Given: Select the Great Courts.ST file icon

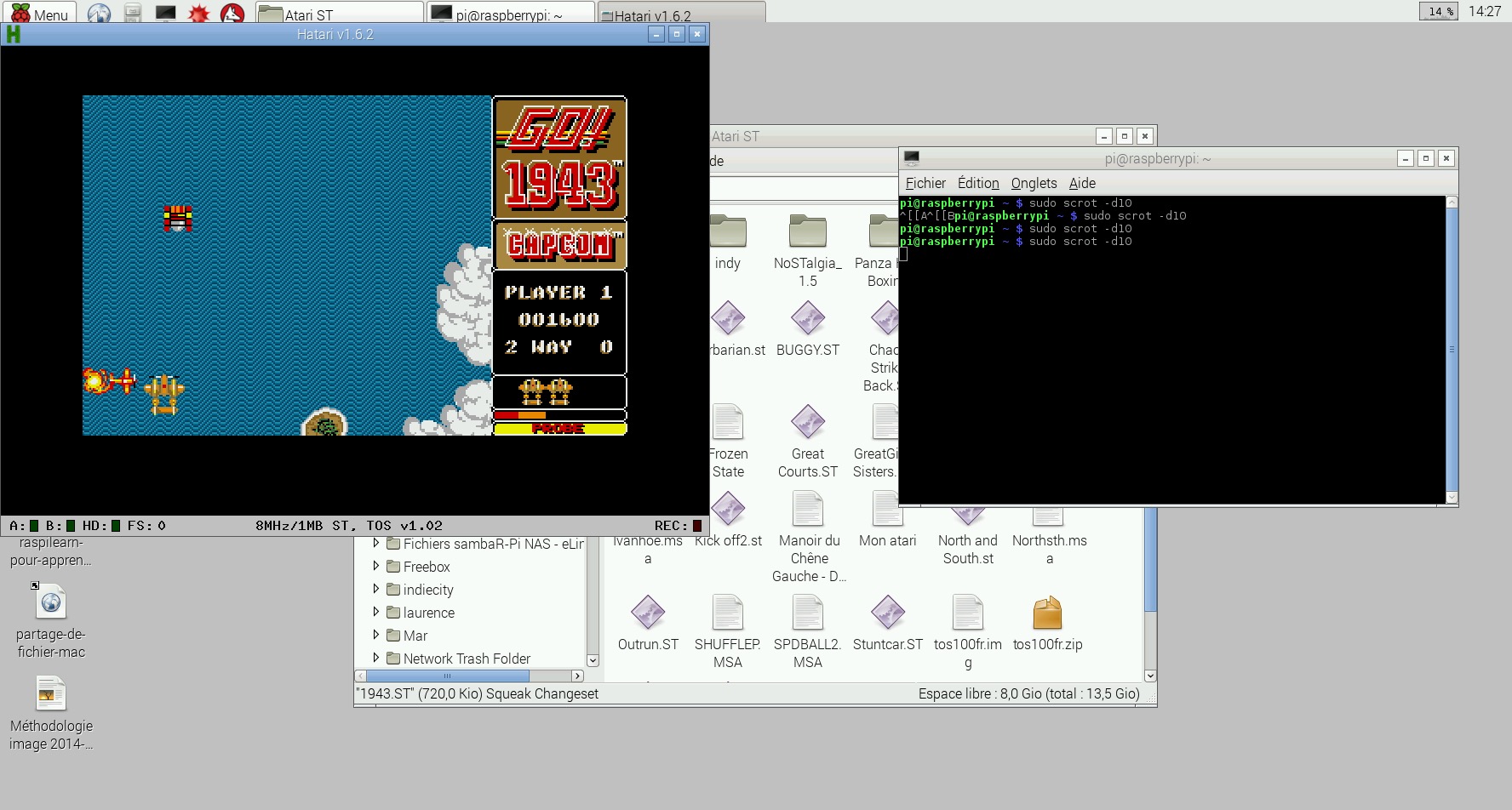Looking at the screenshot, I should coord(808,422).
